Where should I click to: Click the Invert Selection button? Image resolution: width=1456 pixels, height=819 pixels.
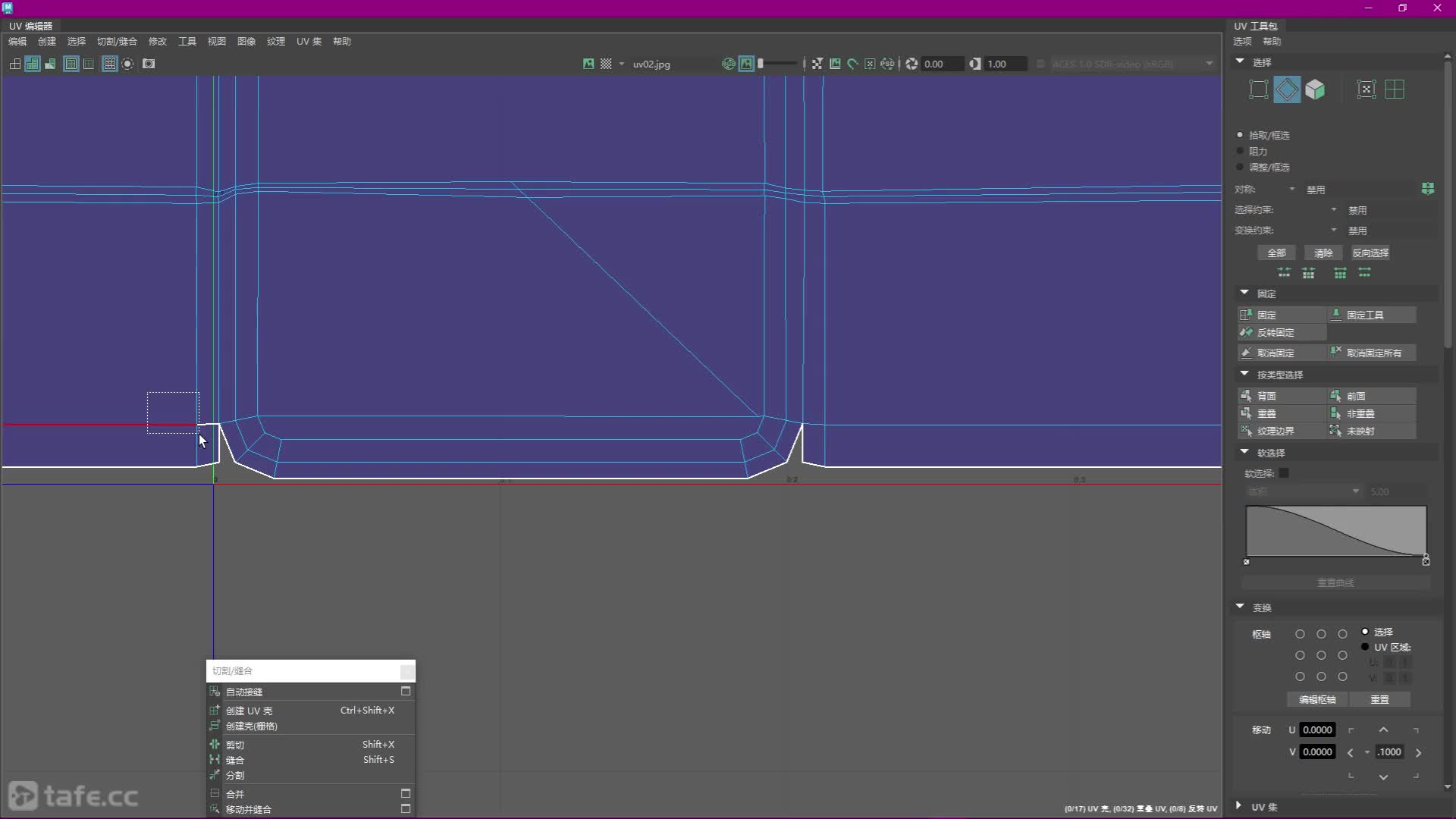click(1370, 253)
